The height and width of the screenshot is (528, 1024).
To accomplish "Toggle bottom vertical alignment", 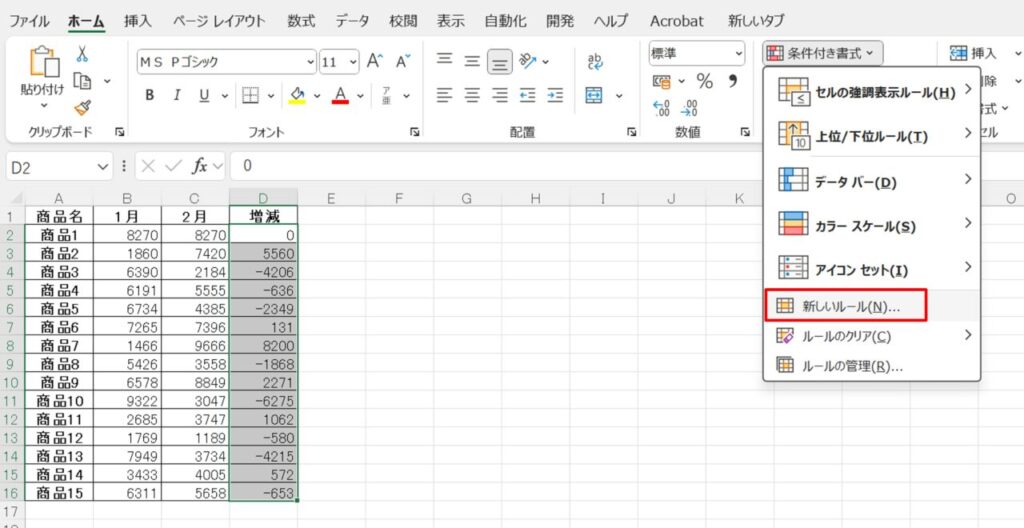I will [x=500, y=63].
